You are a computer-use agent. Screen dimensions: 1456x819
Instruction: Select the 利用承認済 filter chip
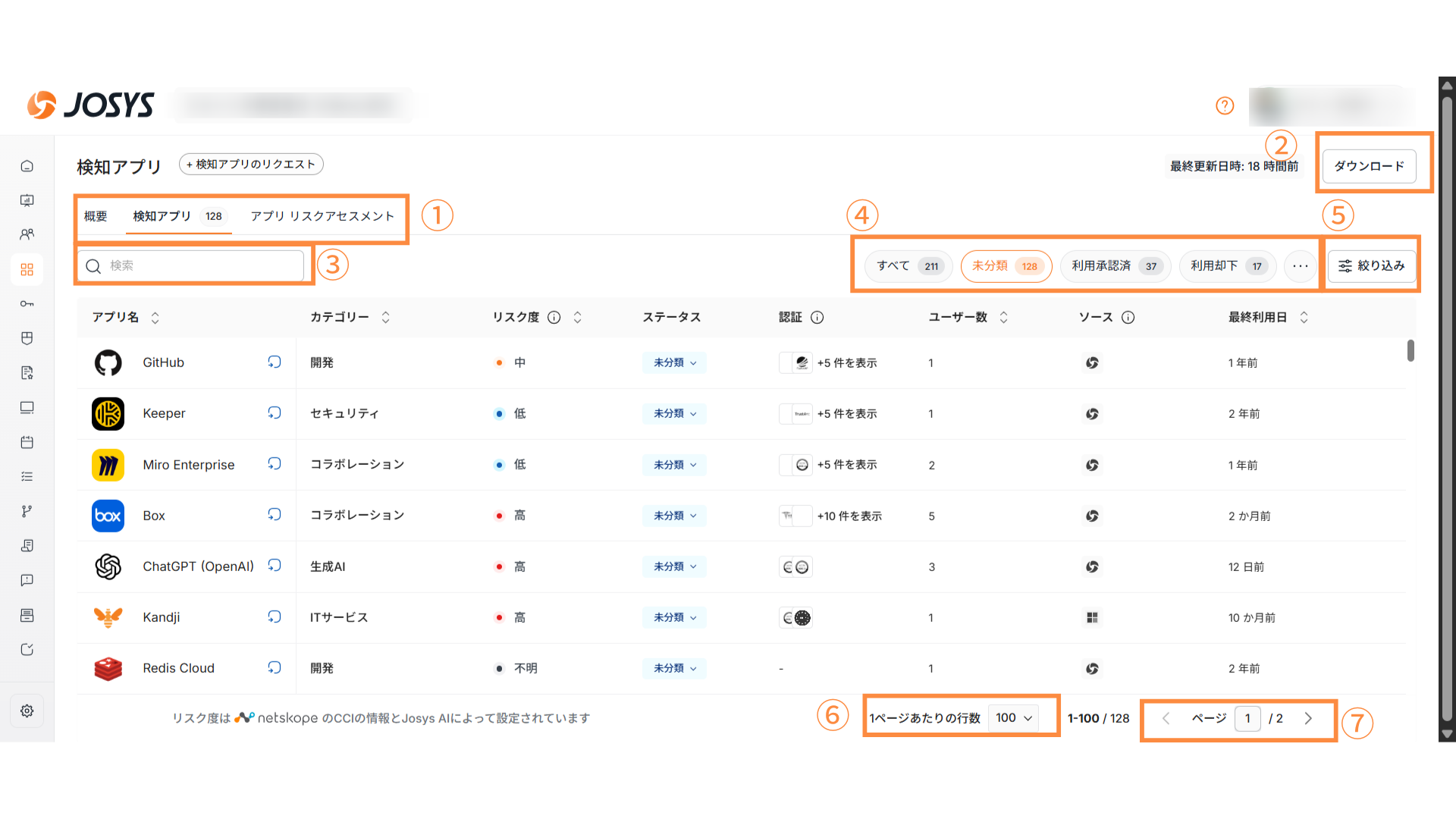[x=1115, y=266]
